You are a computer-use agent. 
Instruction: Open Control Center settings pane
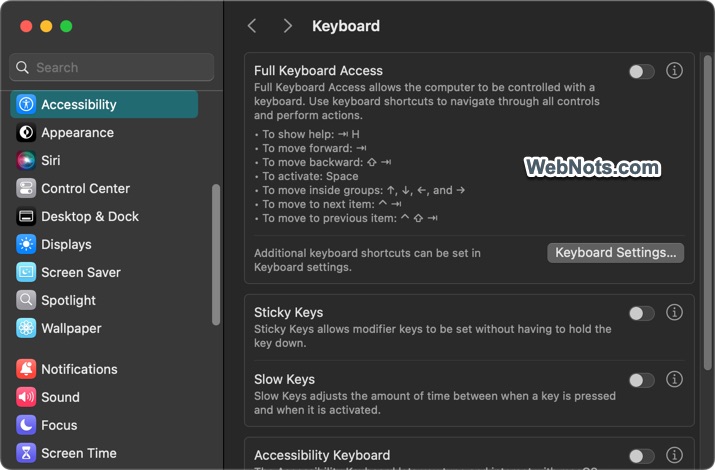click(85, 188)
